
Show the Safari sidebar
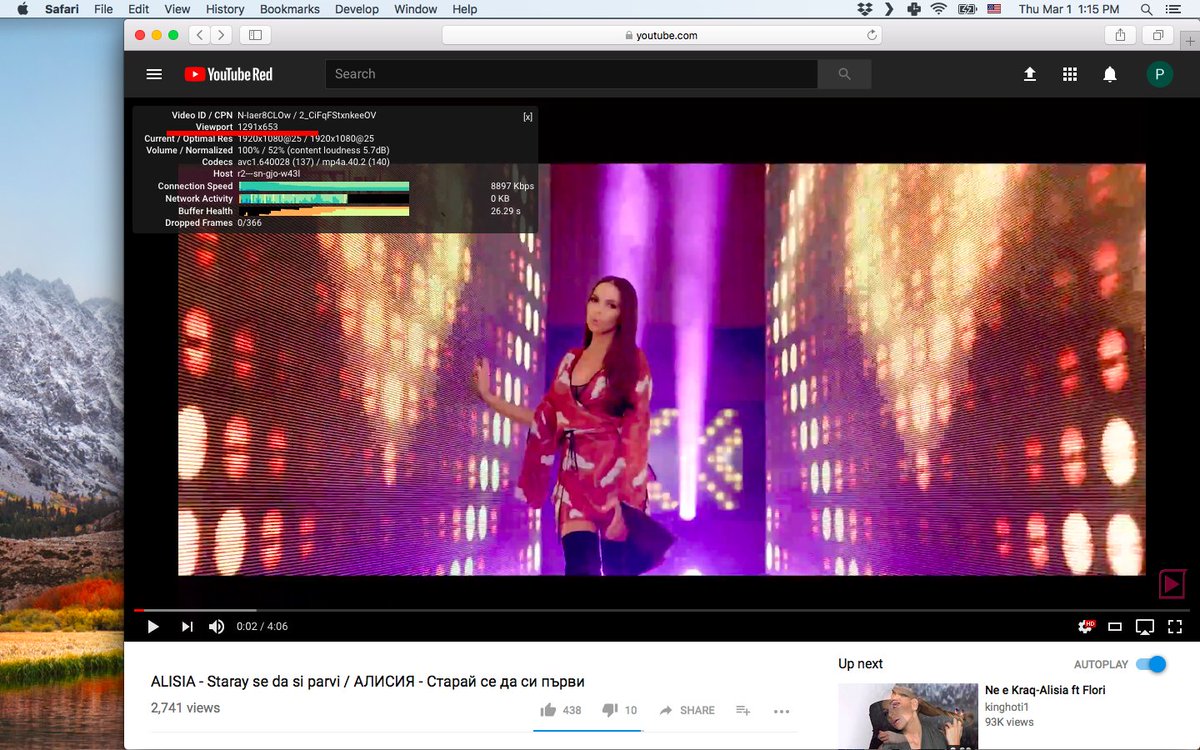tap(255, 35)
